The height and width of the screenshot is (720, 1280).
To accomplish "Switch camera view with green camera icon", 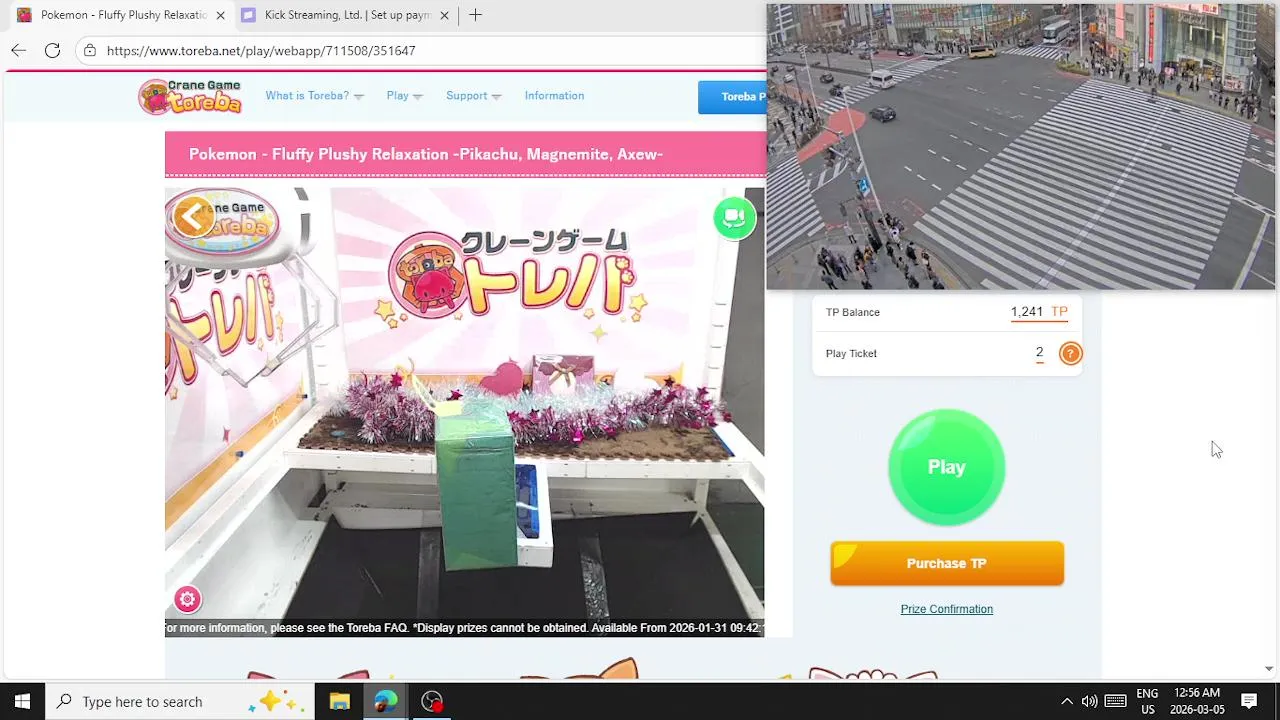I will click(x=734, y=218).
